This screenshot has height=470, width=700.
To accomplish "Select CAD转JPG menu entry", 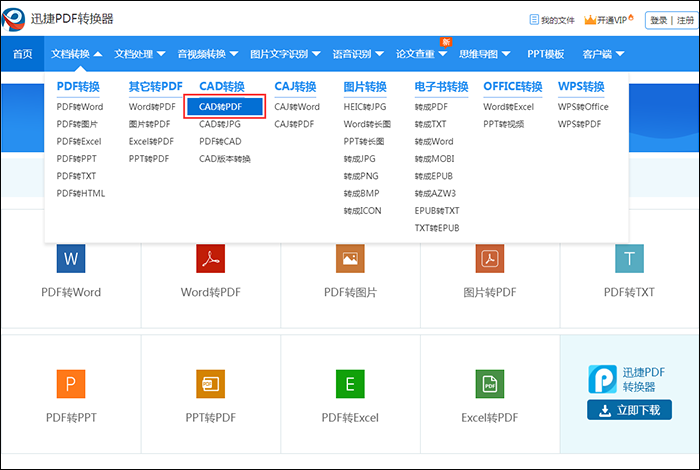I will coord(220,124).
